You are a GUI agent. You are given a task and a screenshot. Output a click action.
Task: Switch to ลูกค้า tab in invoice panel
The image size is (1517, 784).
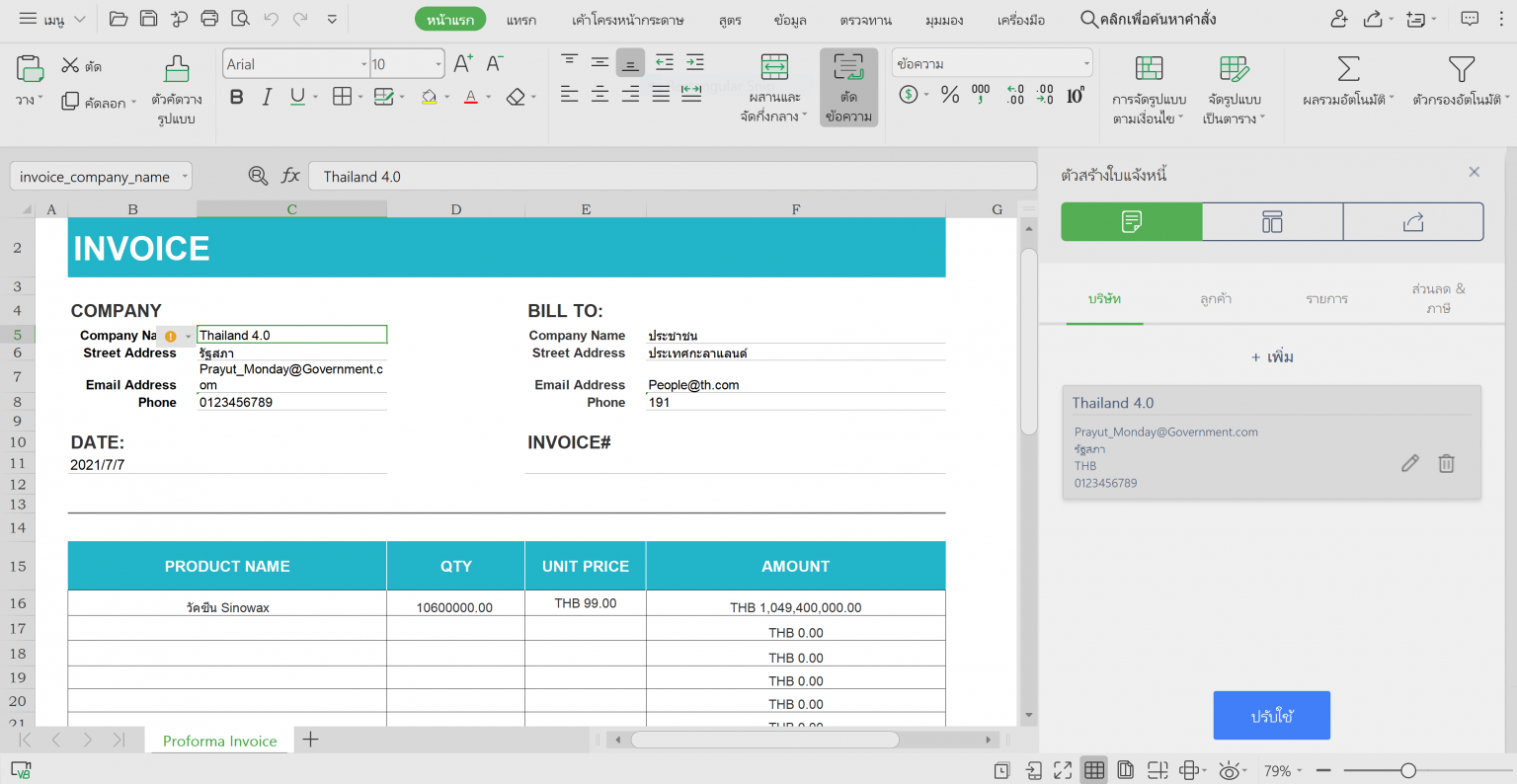click(1216, 298)
